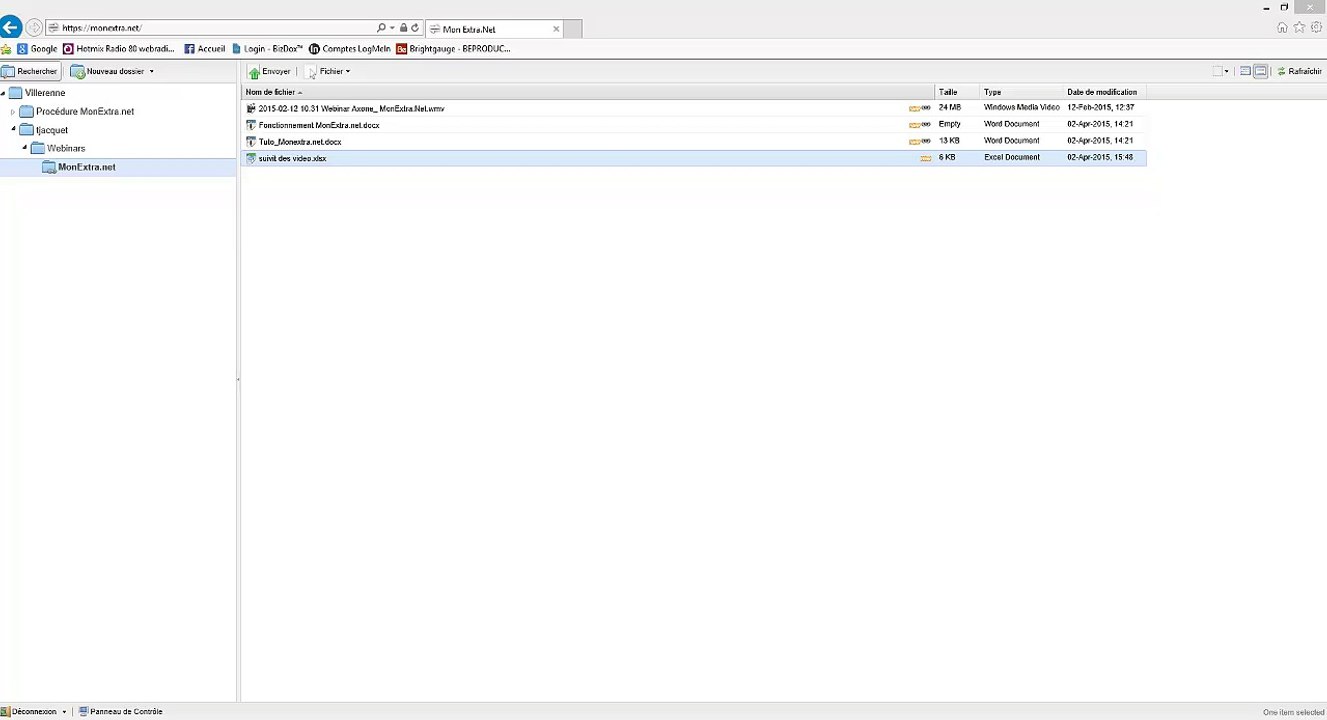Open the Login - BizDox bookmark
The width and height of the screenshot is (1327, 720).
click(x=266, y=48)
